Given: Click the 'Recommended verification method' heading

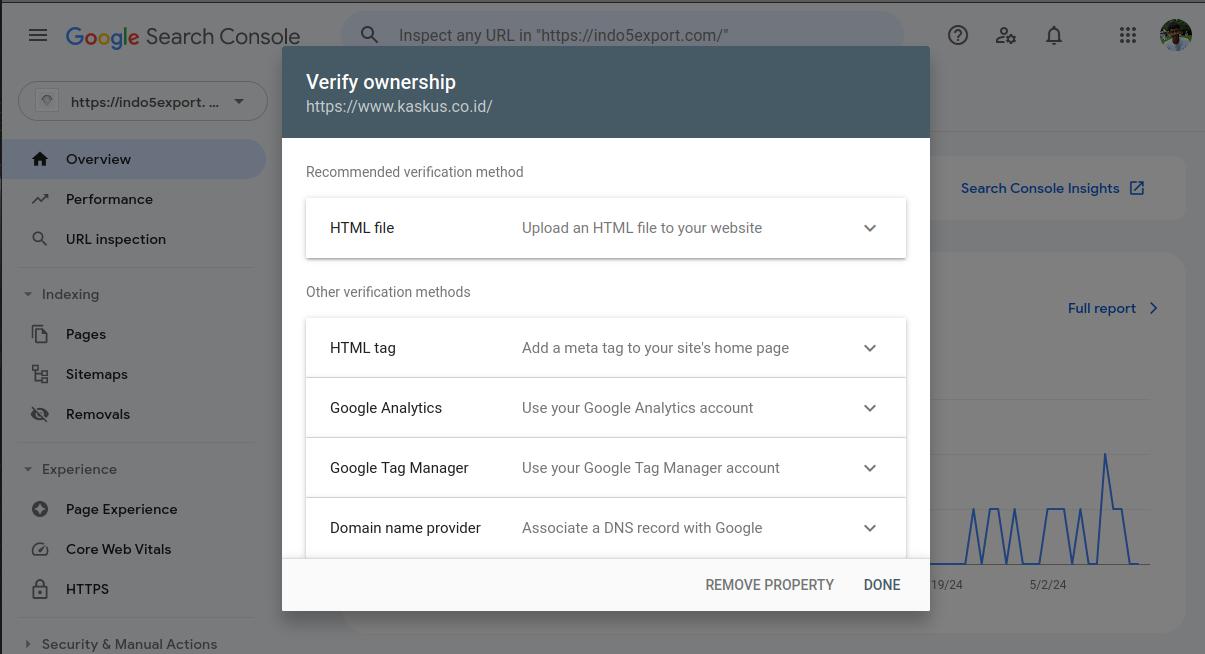Looking at the screenshot, I should pyautogui.click(x=415, y=172).
